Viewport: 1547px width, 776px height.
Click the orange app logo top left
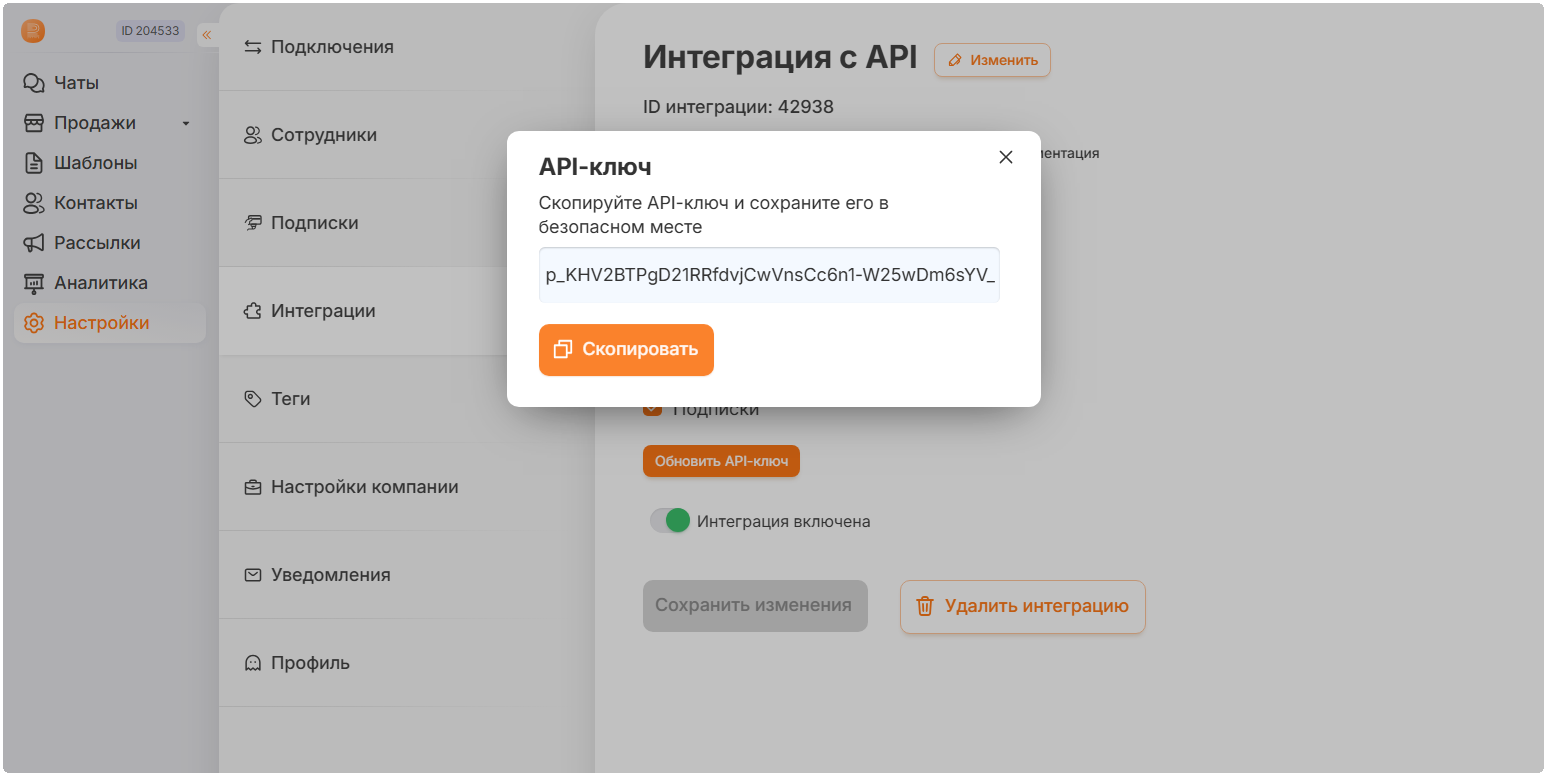[32, 31]
